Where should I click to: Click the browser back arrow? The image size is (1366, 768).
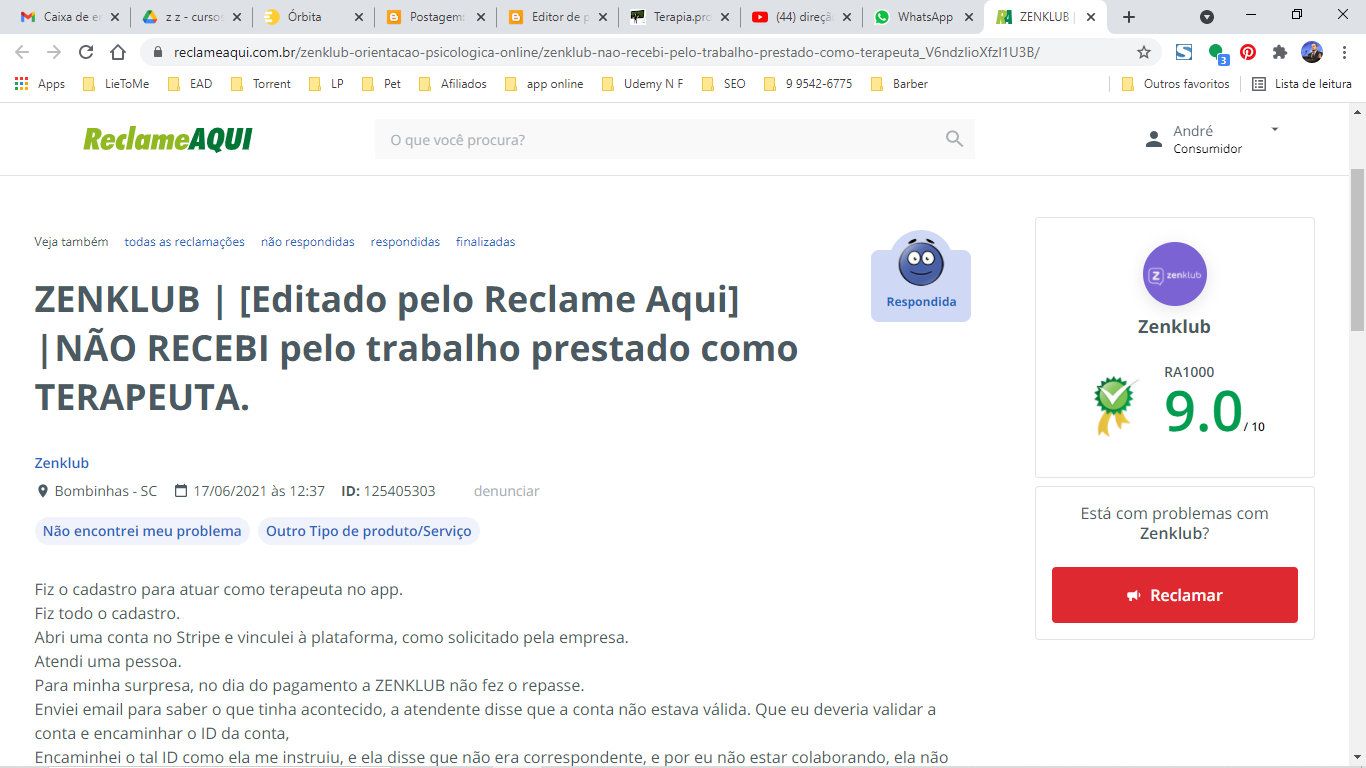(22, 52)
